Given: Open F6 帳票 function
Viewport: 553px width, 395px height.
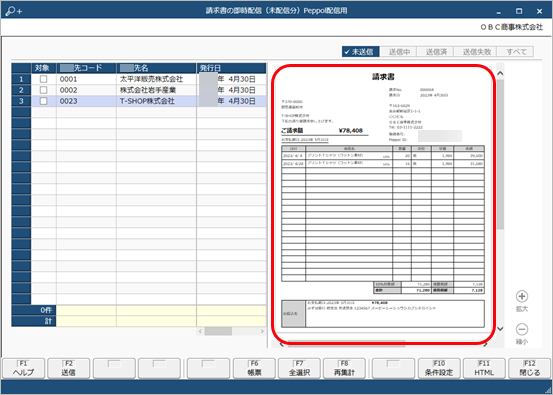Looking at the screenshot, I should tap(254, 368).
